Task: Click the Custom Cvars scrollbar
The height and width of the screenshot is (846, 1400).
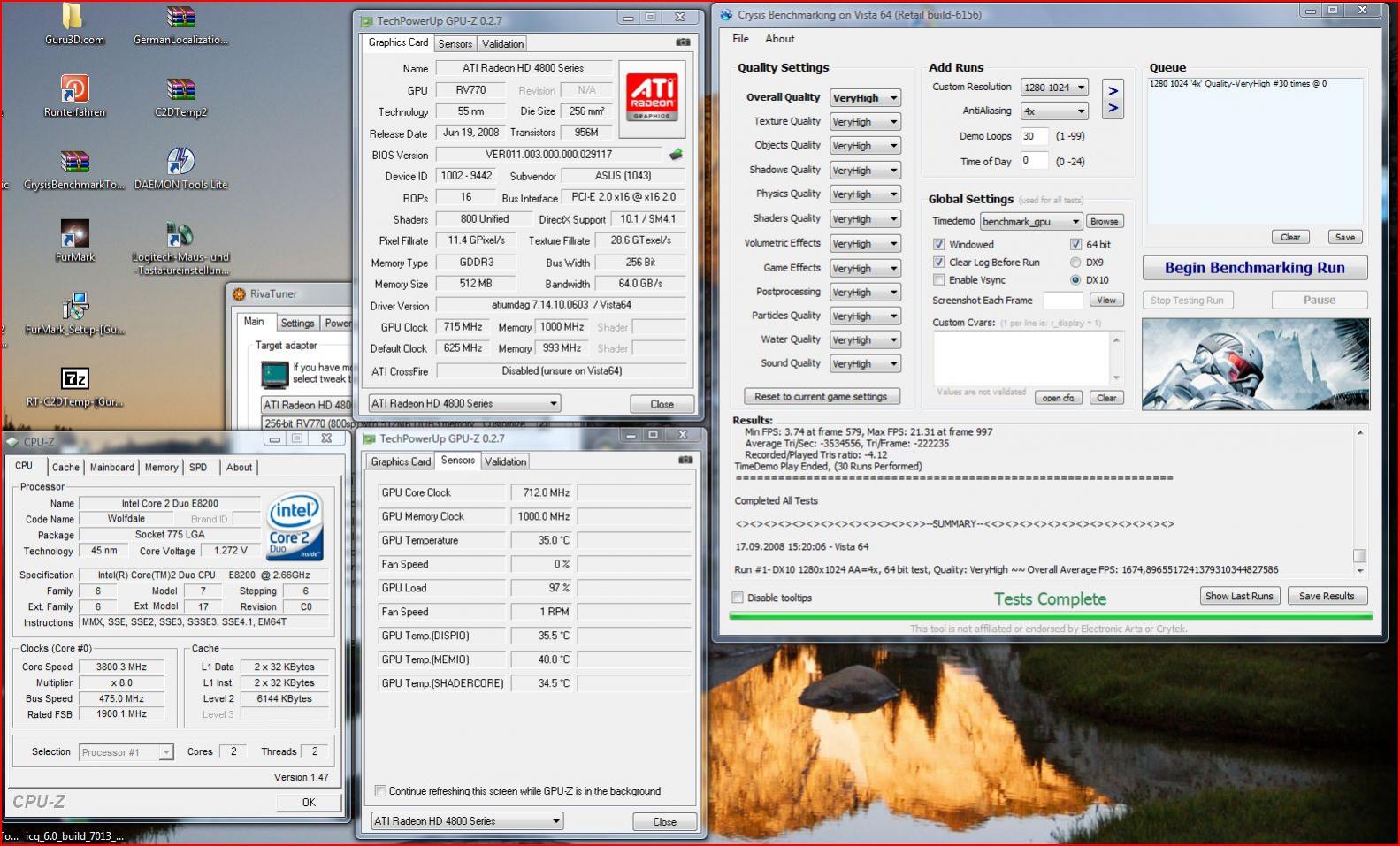Action: [x=1116, y=358]
